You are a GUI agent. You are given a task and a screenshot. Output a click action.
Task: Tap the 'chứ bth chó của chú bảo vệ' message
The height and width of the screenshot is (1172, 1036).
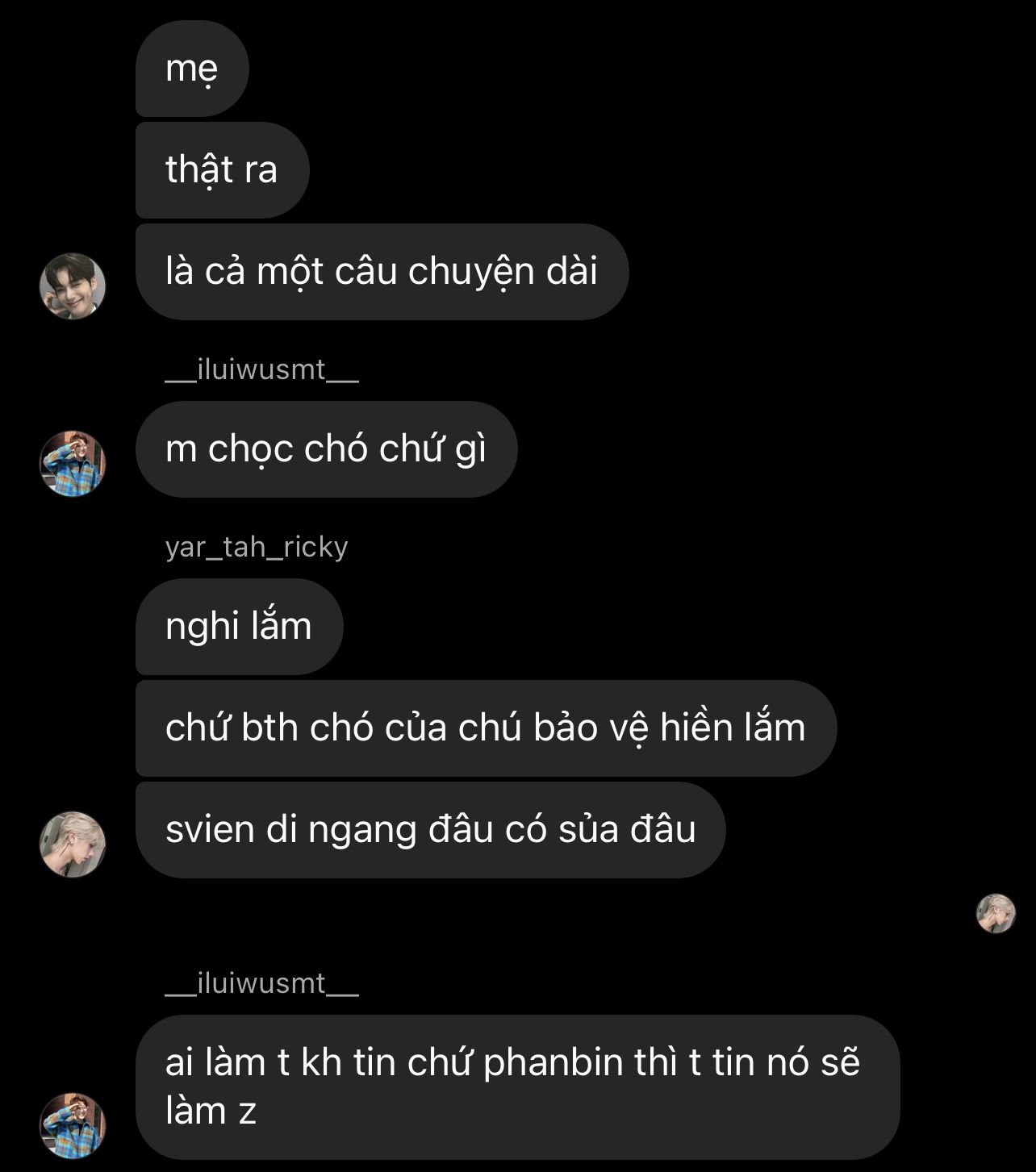tap(486, 728)
